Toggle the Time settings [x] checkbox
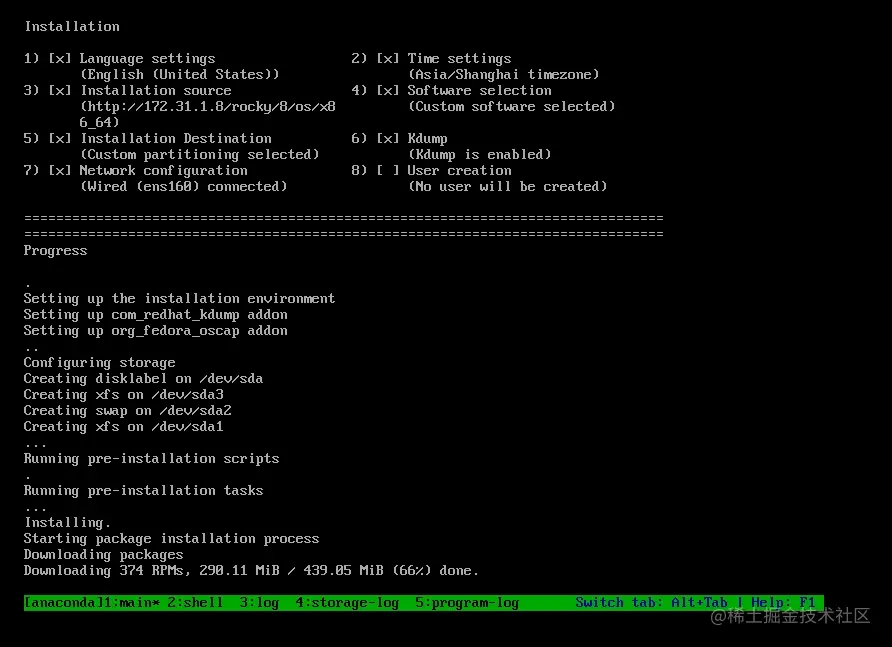This screenshot has width=892, height=647. coord(387,59)
